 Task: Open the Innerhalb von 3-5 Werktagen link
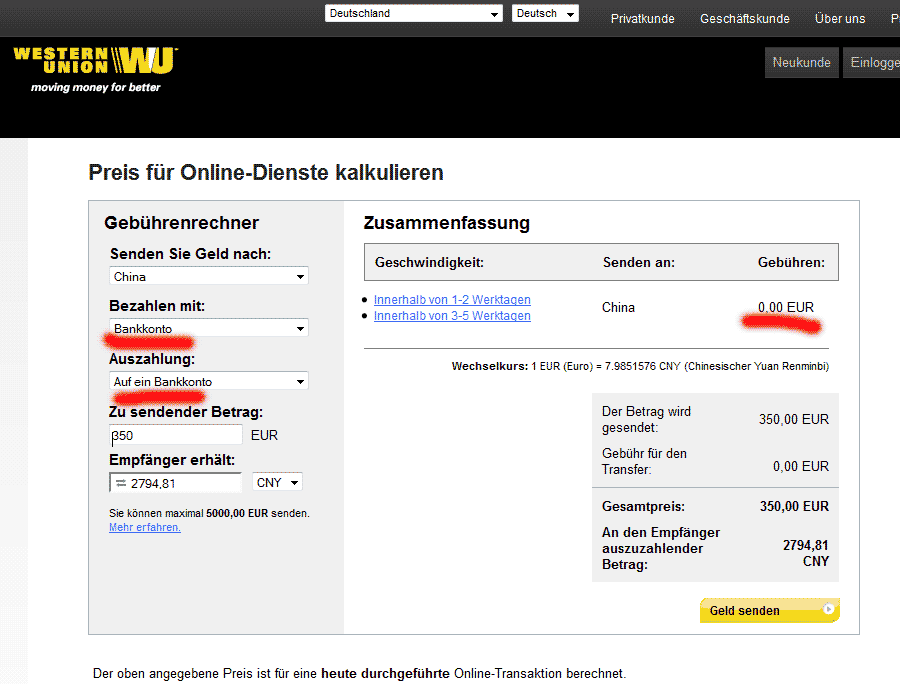(x=452, y=316)
